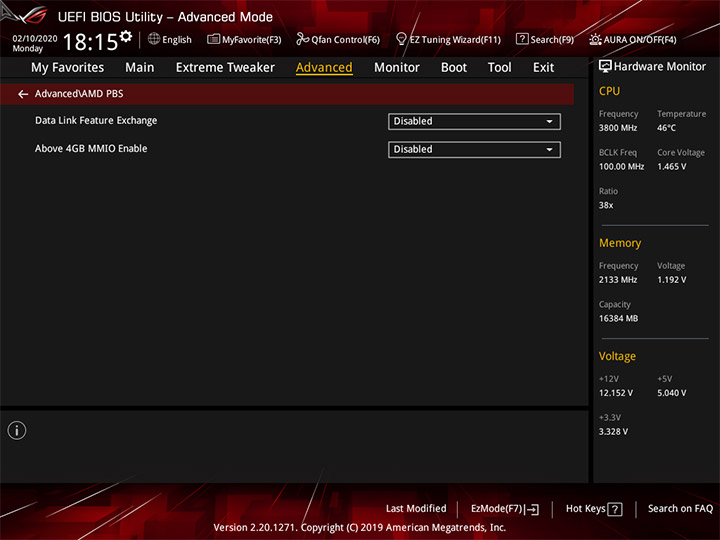Click the CPU section heading
720x540 pixels.
pos(609,91)
